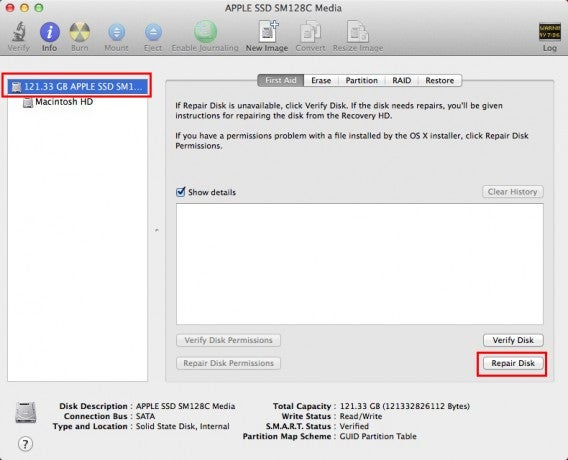Click the Verify Disk Permissions button

[228, 340]
